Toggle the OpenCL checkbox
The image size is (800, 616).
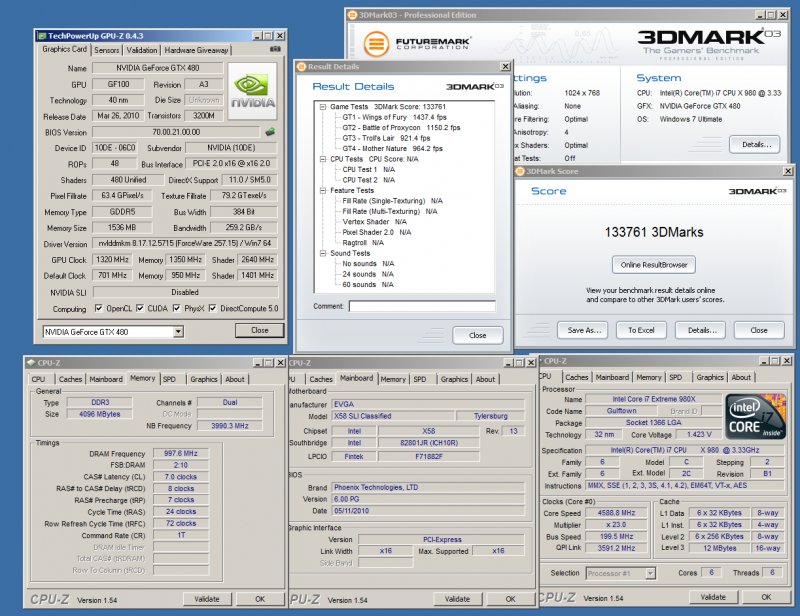(98, 308)
